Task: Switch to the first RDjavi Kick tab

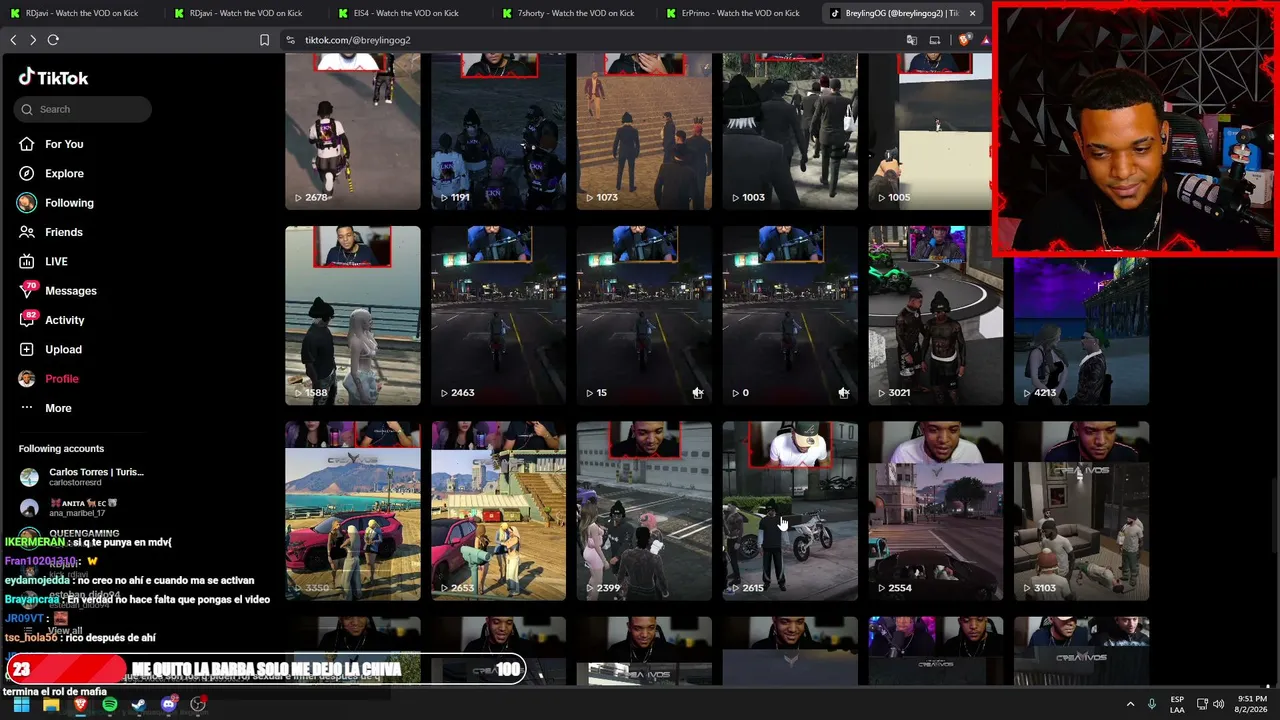Action: [x=78, y=13]
